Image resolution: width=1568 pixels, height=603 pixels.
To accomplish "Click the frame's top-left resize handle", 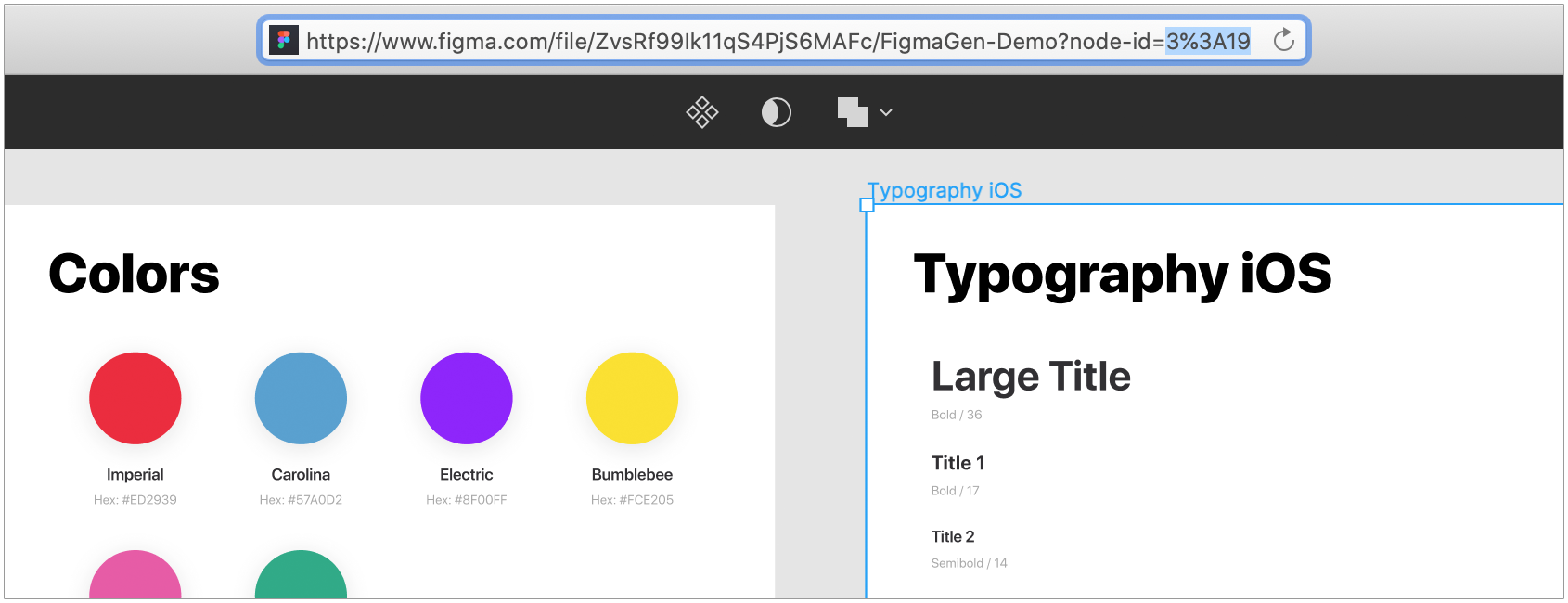I will point(867,205).
